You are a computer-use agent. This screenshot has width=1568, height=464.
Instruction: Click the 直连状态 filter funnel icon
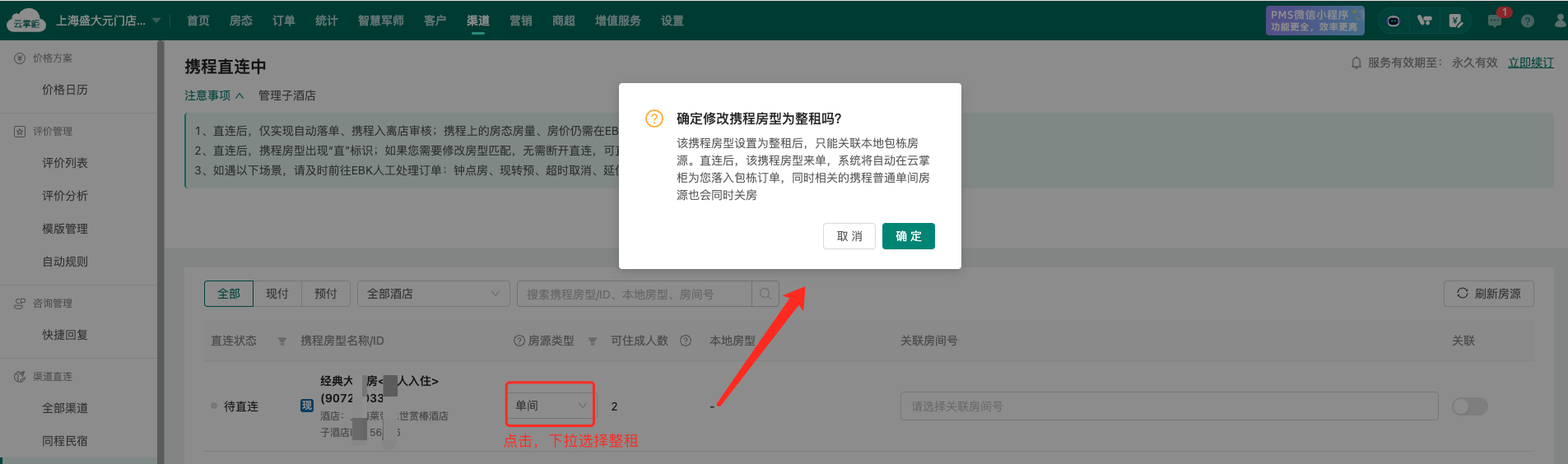[282, 341]
